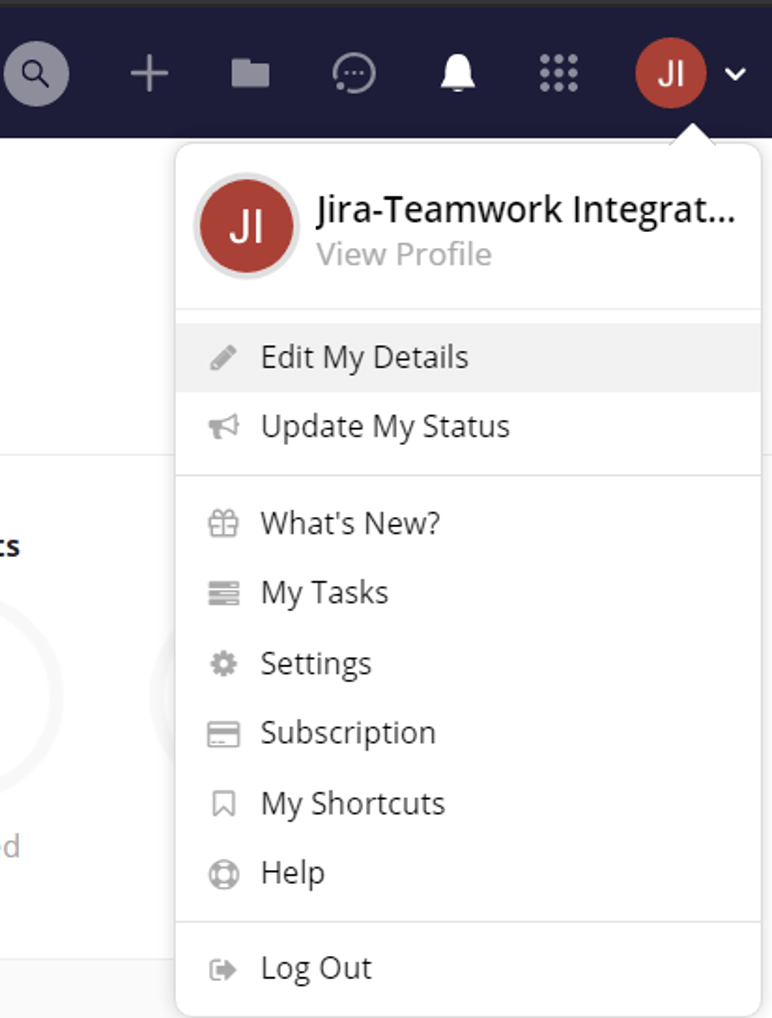772x1018 pixels.
Task: Select Edit My Details
Action: click(x=364, y=358)
